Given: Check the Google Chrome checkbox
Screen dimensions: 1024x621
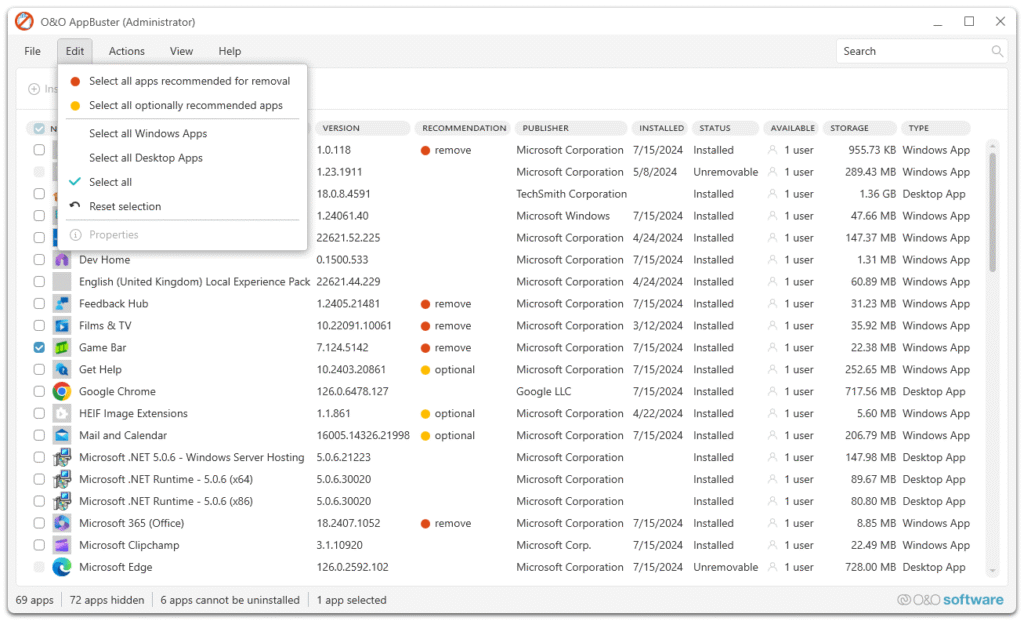Looking at the screenshot, I should click(39, 392).
